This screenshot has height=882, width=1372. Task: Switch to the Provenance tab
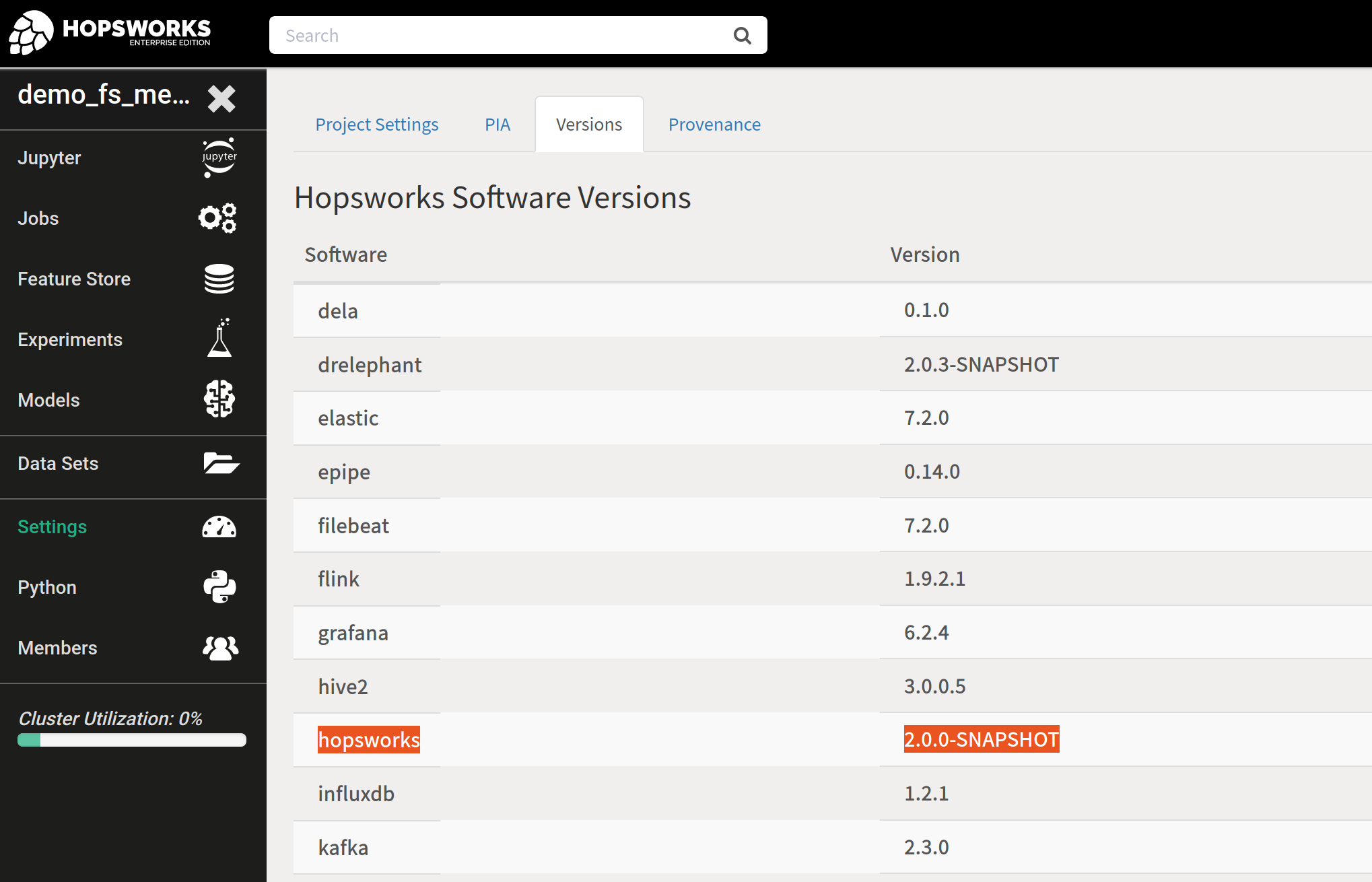[x=714, y=125]
